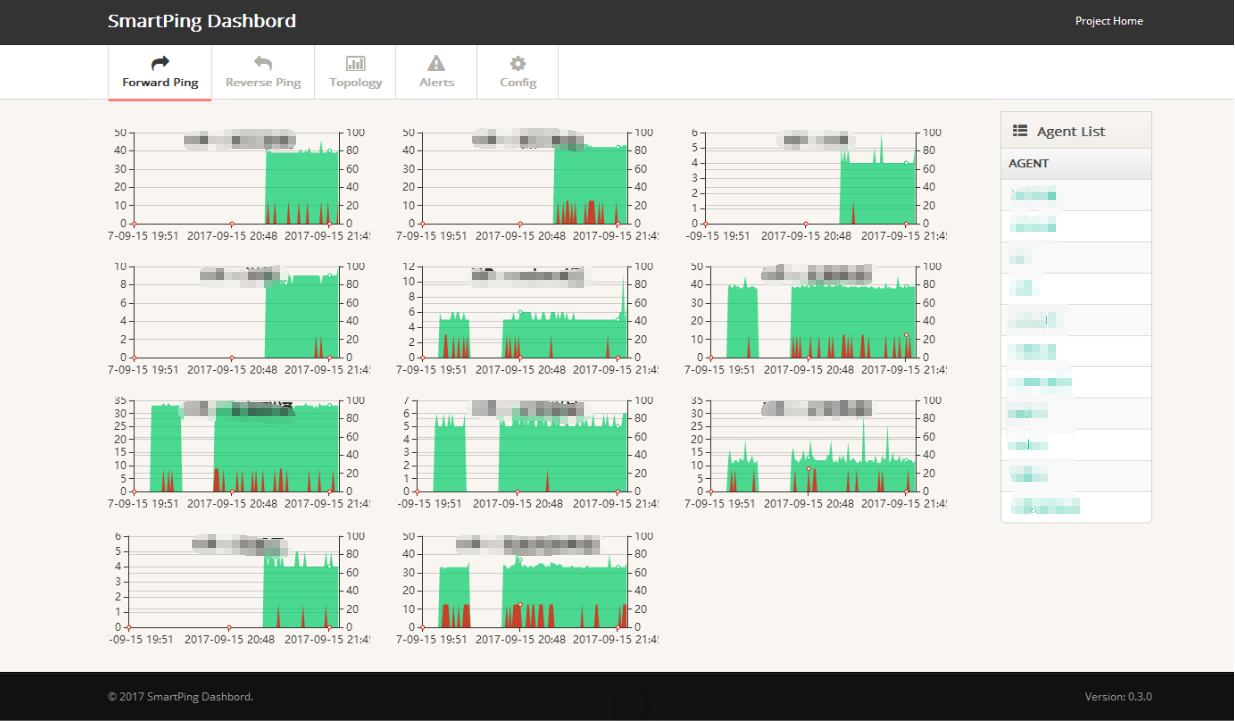Click the ping chart with left axis topping at 12
The width and height of the screenshot is (1235, 721).
(529, 319)
